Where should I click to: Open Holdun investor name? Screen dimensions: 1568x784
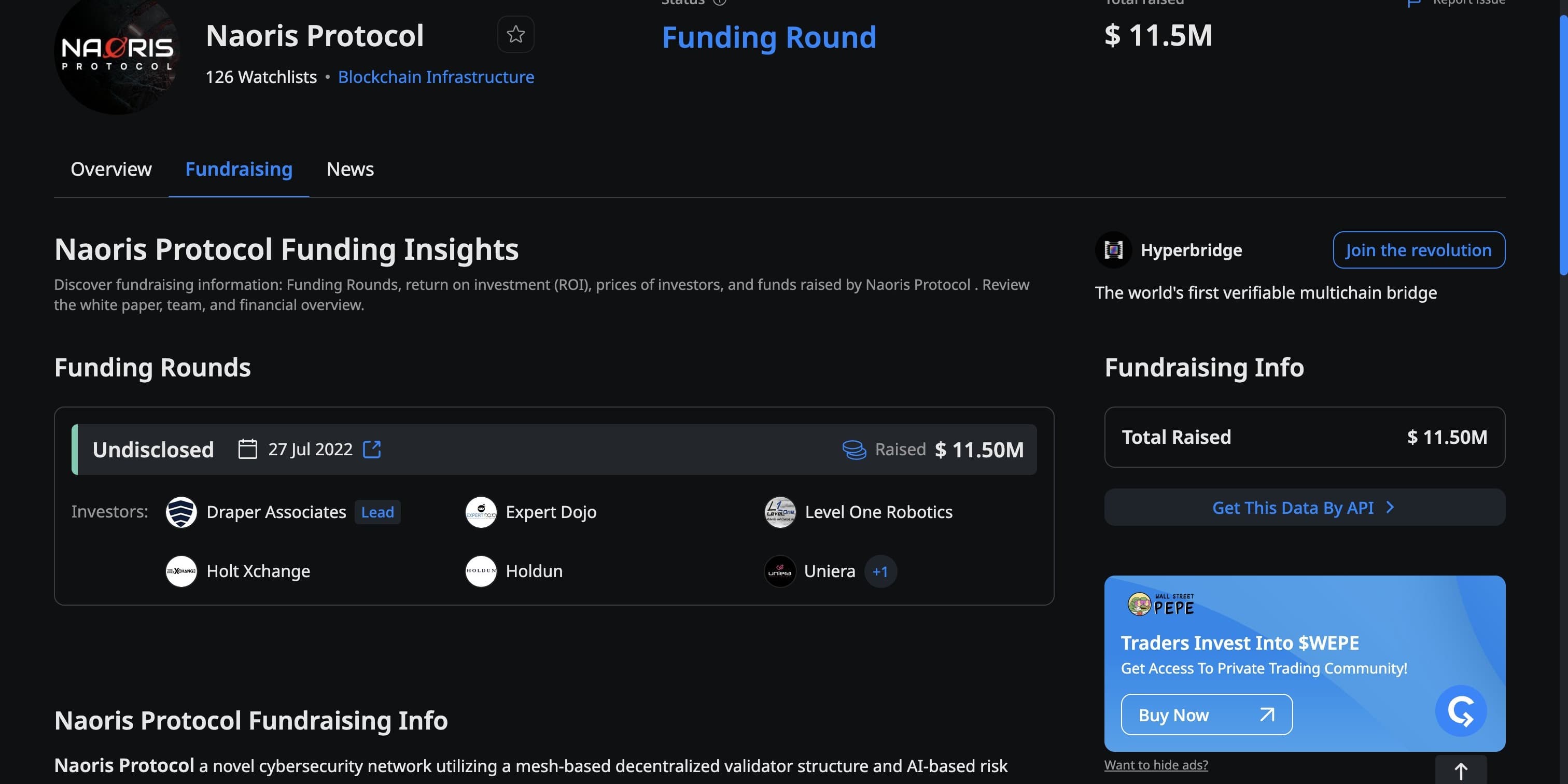click(534, 571)
